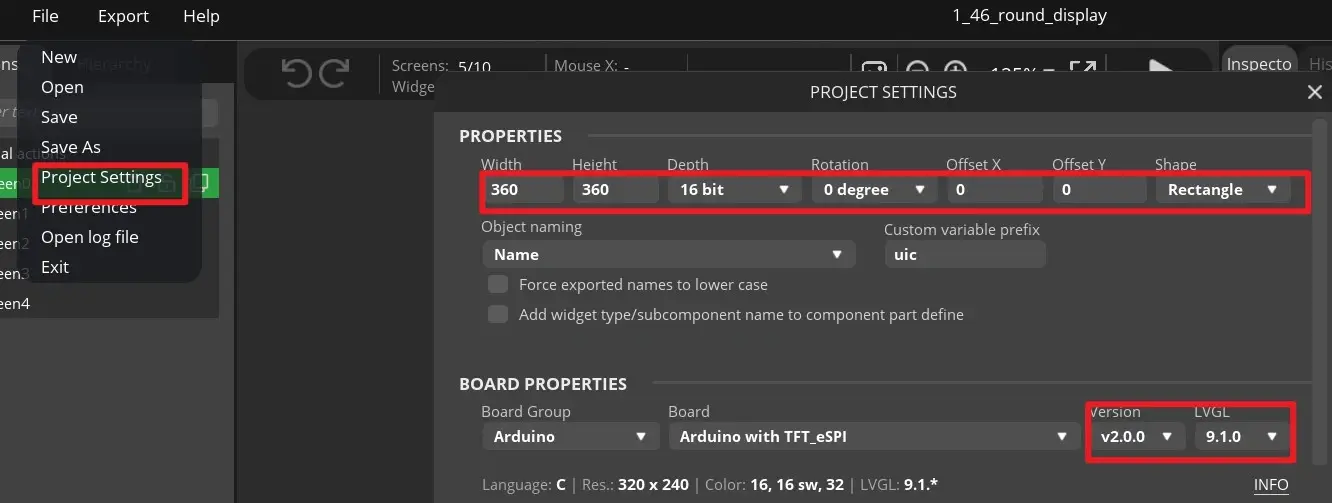Viewport: 1332px width, 503px height.
Task: Close the Project Settings dialog
Action: tap(1315, 92)
